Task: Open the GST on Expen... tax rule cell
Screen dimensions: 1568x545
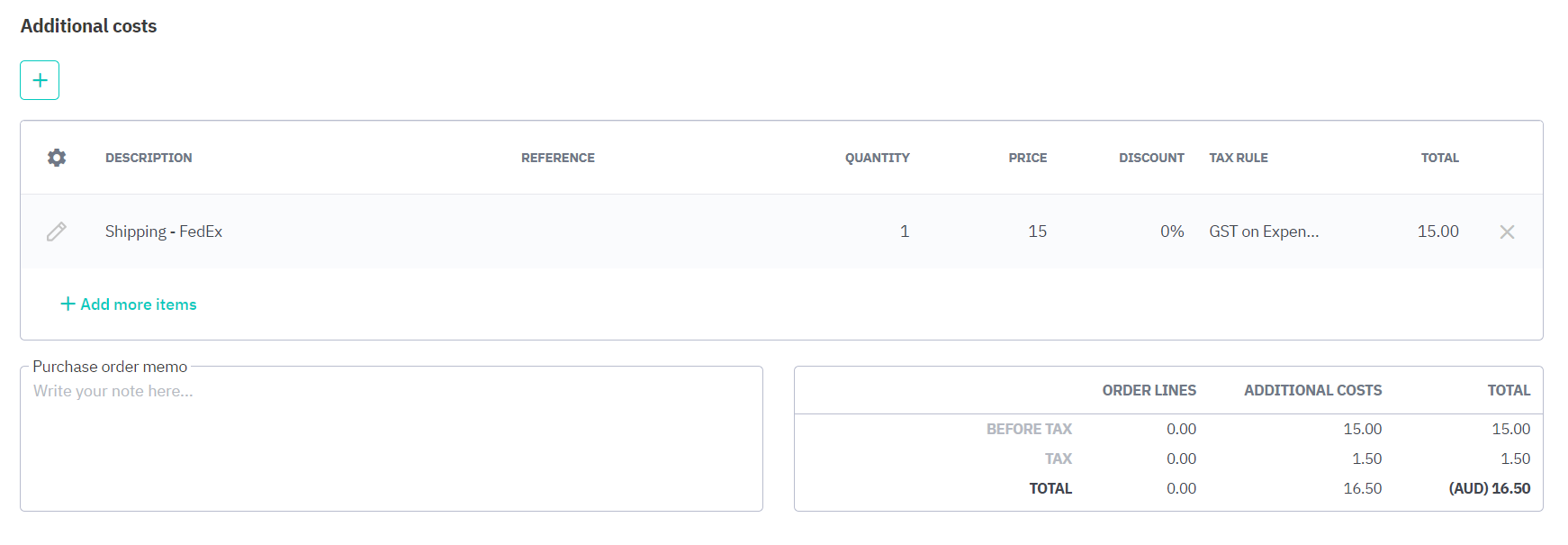Action: 1264,232
